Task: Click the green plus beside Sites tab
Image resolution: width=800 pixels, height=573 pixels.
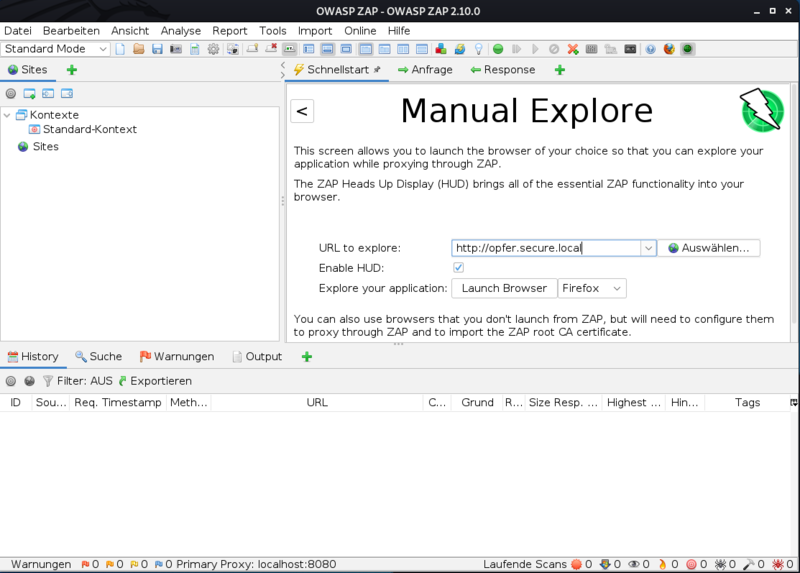Action: [71, 70]
